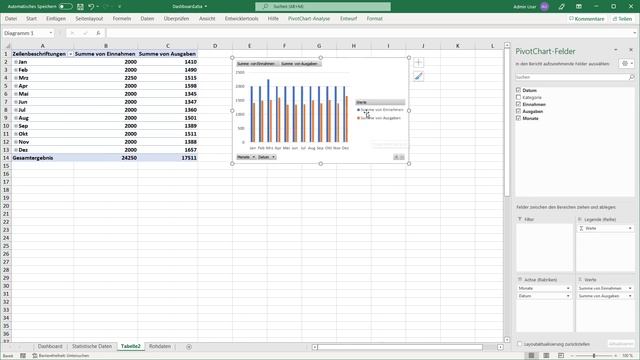Click the Suchen field in PivotChart-Felder
Viewport: 640px width, 360px height.
point(571,77)
